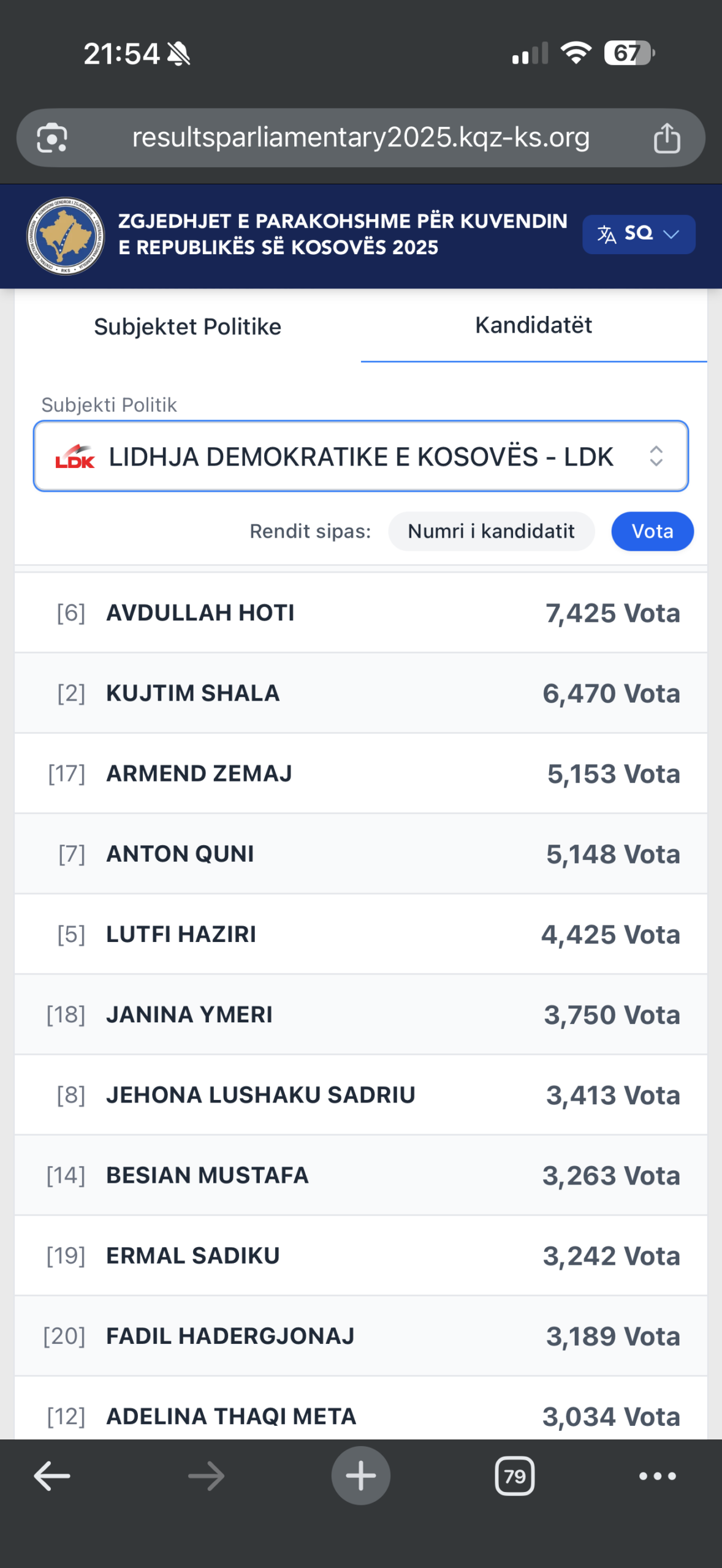Open the browser three-dots menu

tap(657, 1476)
